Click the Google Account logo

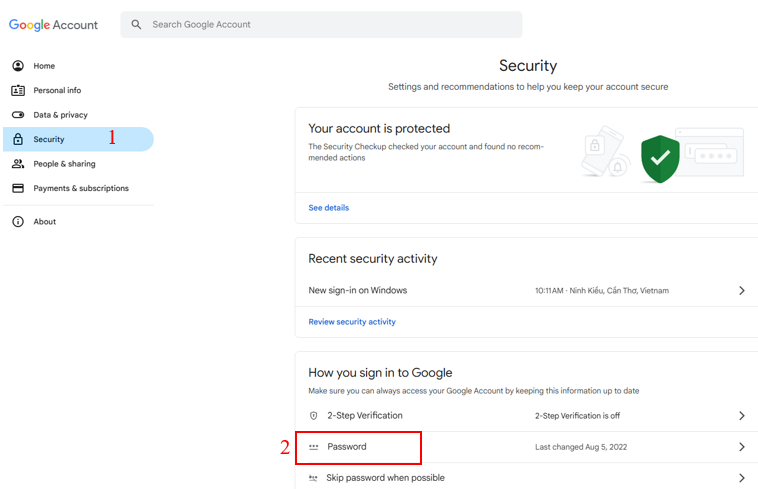click(53, 25)
